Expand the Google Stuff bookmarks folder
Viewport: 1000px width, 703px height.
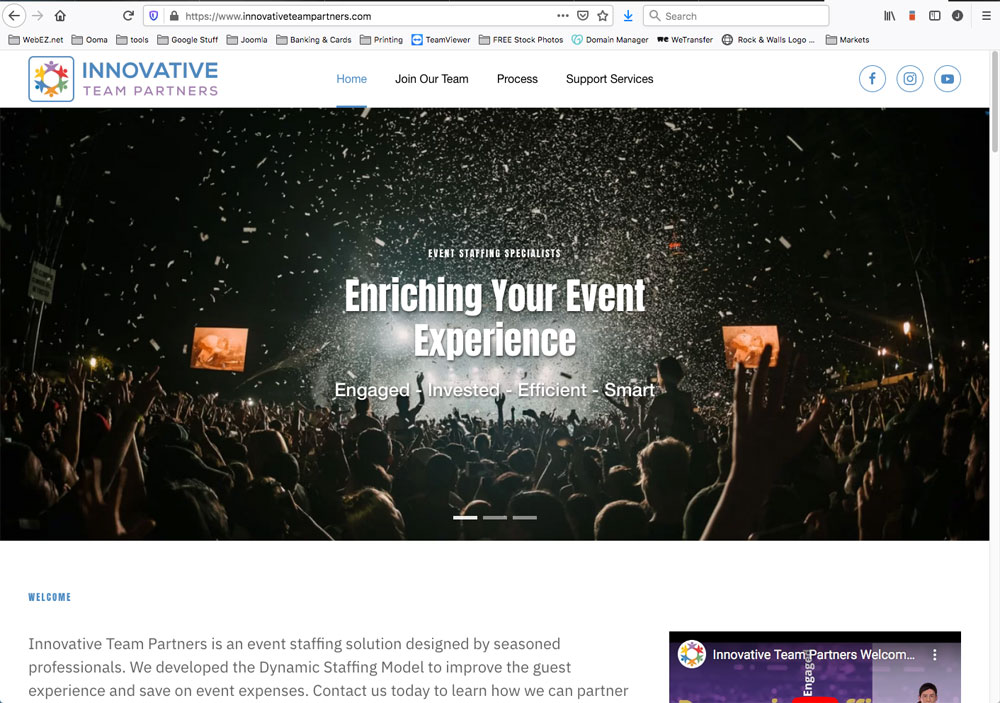[187, 40]
